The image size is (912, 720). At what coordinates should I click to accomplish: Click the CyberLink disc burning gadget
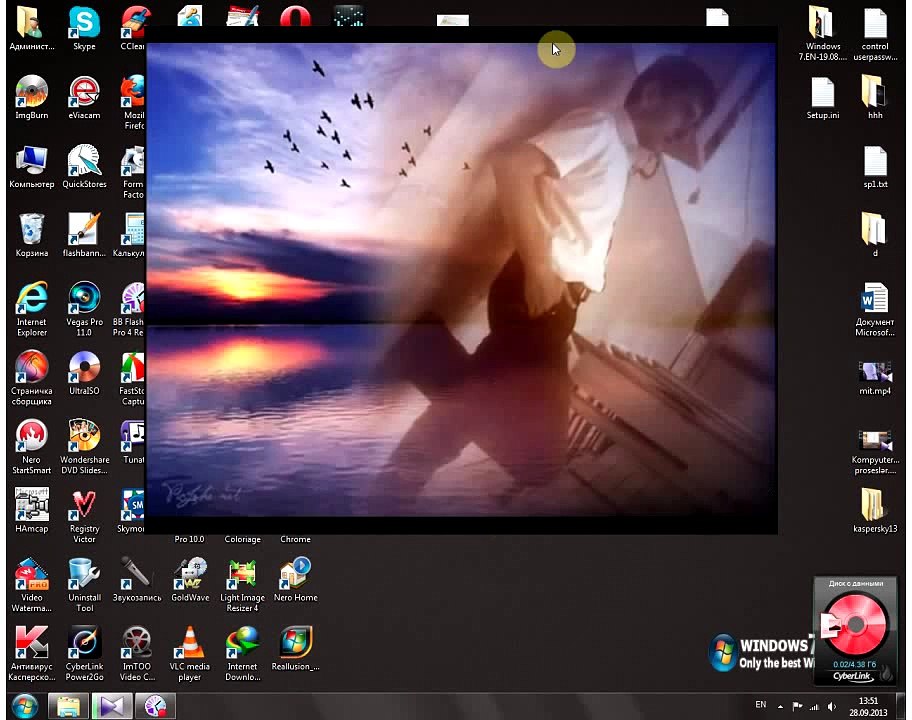click(x=856, y=630)
